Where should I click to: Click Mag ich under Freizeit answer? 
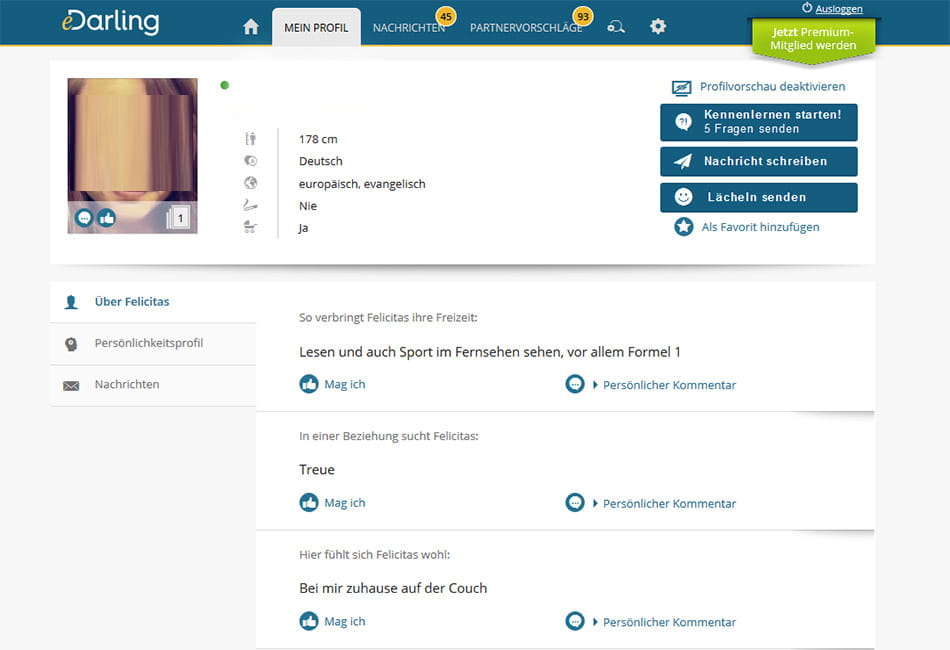coord(333,384)
